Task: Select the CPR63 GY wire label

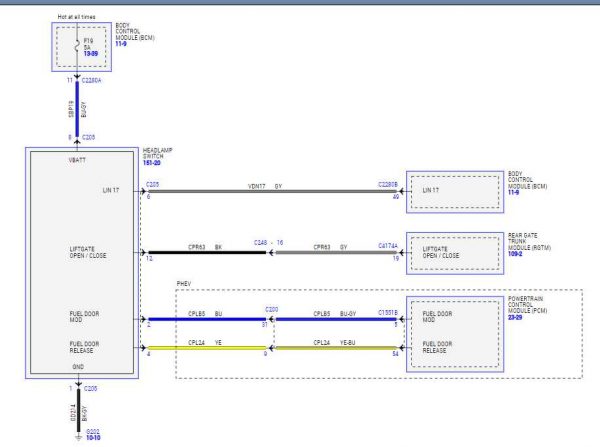Action: click(x=330, y=247)
